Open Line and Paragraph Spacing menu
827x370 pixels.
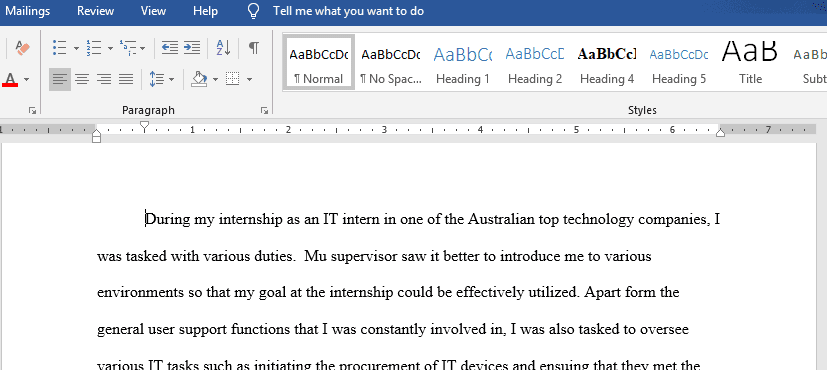tap(161, 80)
